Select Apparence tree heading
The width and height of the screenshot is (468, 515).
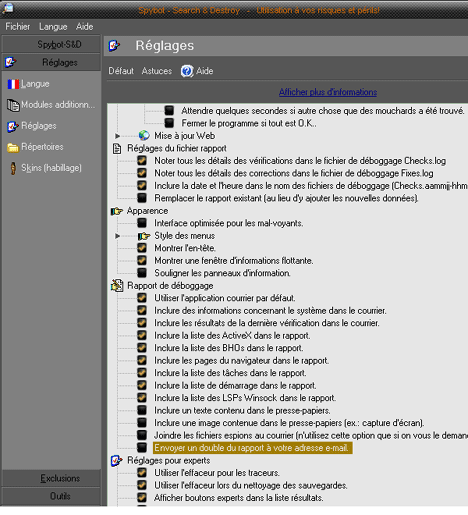[x=147, y=211]
